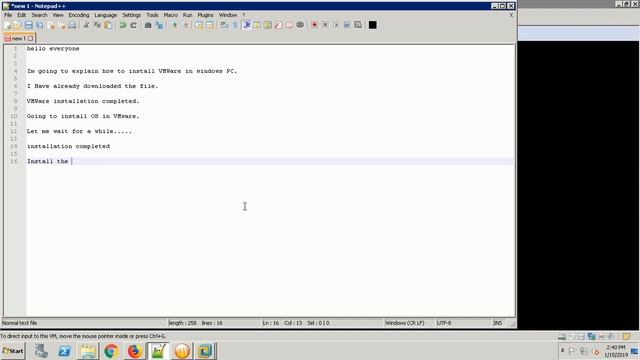Open the View menu

pyautogui.click(x=58, y=15)
